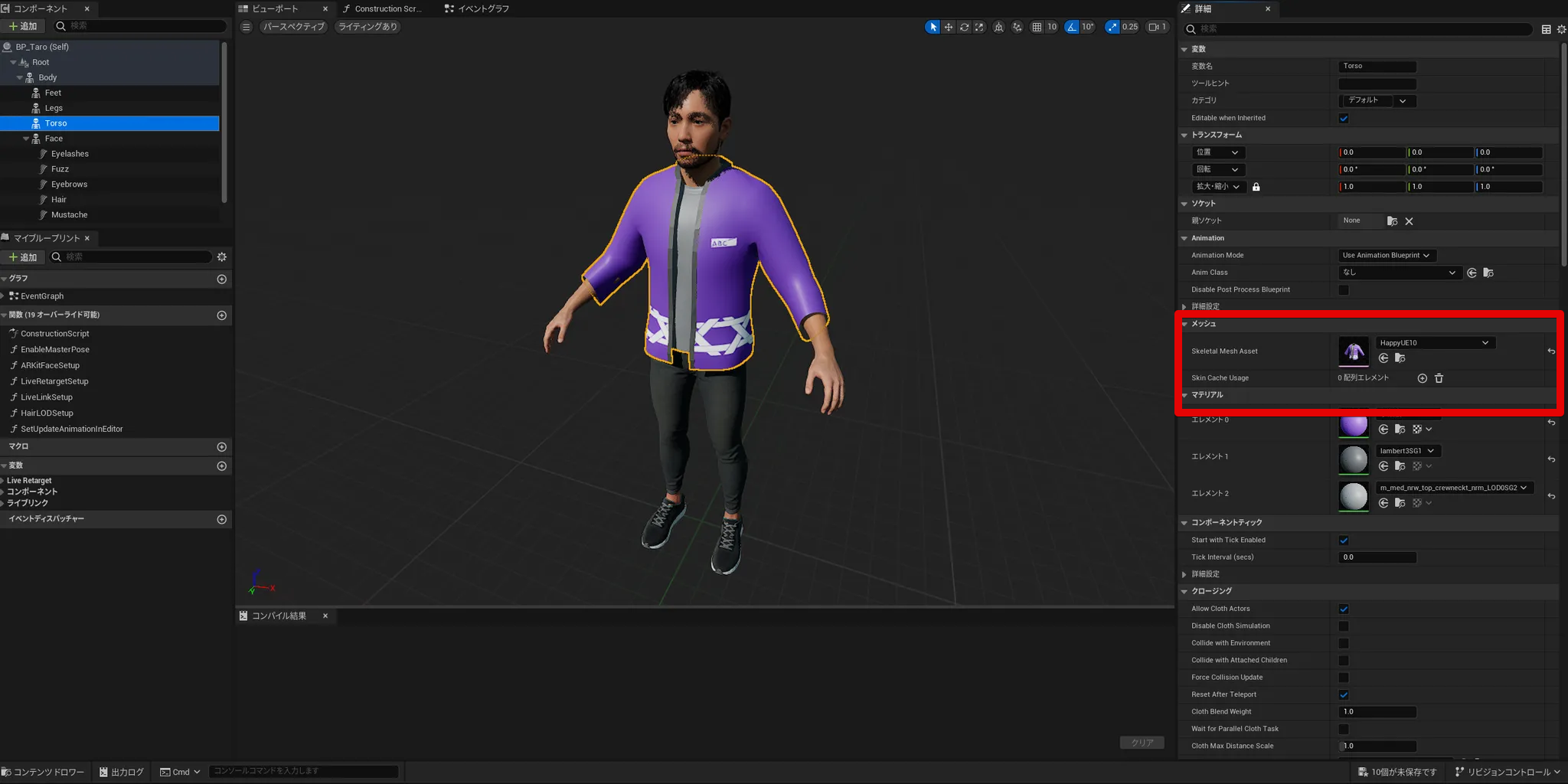The width and height of the screenshot is (1568, 784).
Task: Open My Blueprint panel settings gear
Action: click(221, 257)
